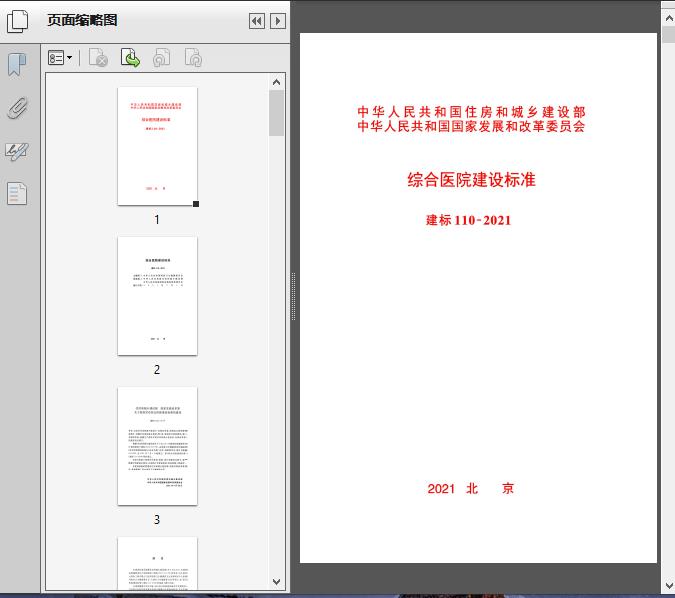Select page 2 thumbnail

pos(158,296)
